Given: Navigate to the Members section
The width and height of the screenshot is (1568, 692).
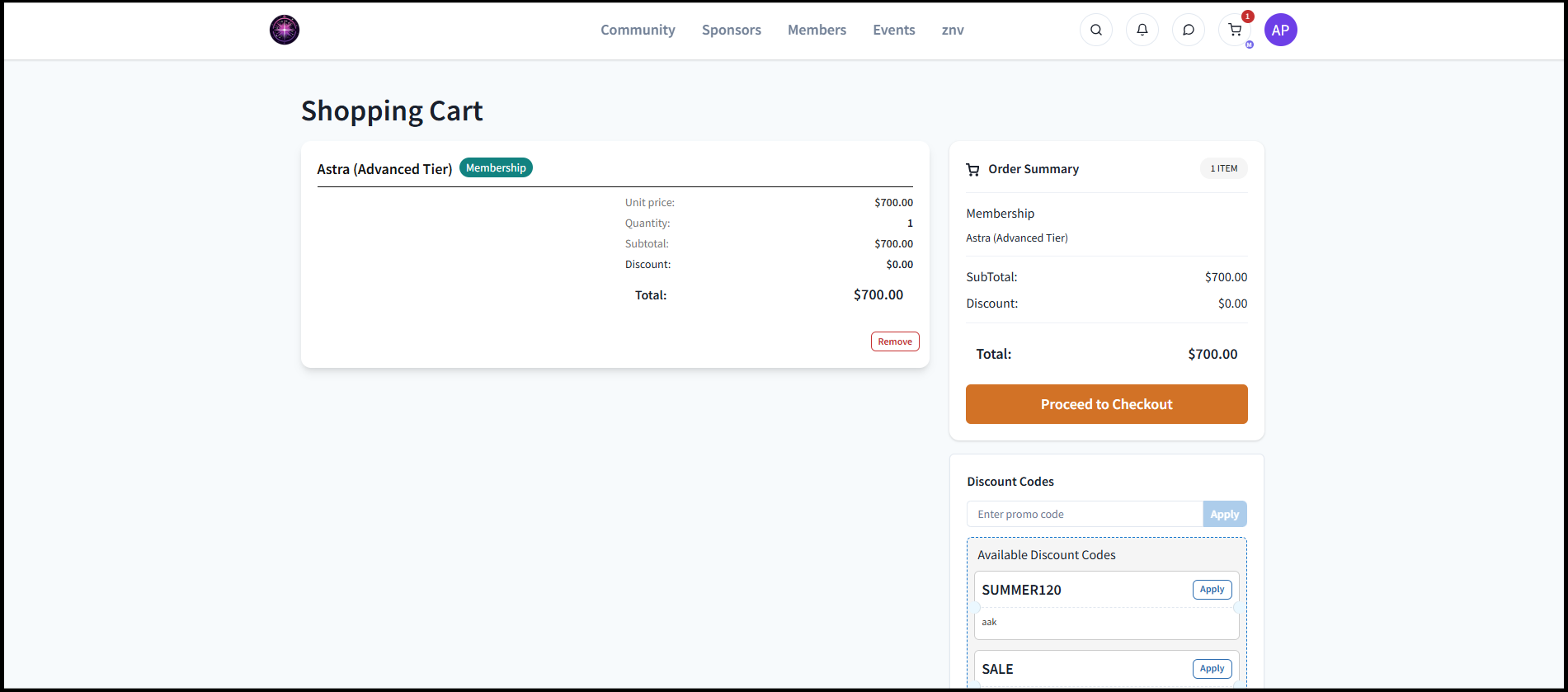Looking at the screenshot, I should click(817, 30).
